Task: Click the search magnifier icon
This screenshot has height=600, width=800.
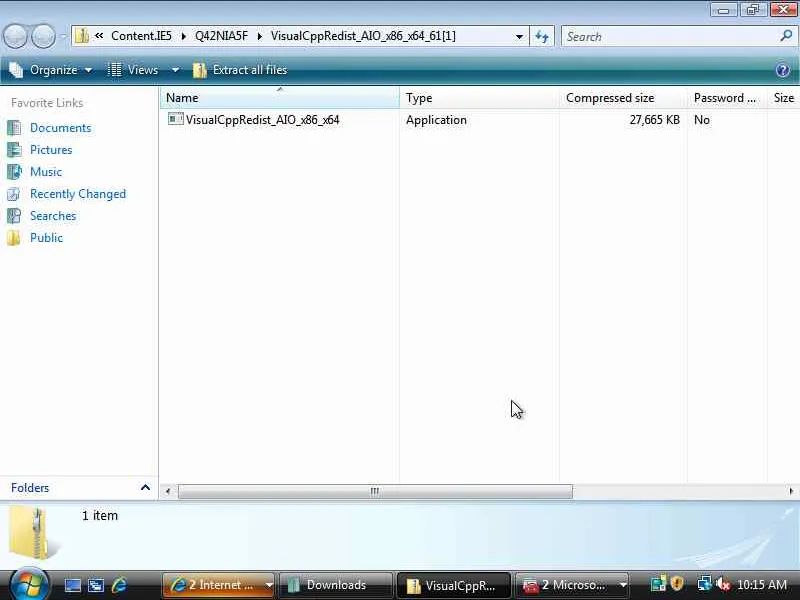Action: pos(786,36)
